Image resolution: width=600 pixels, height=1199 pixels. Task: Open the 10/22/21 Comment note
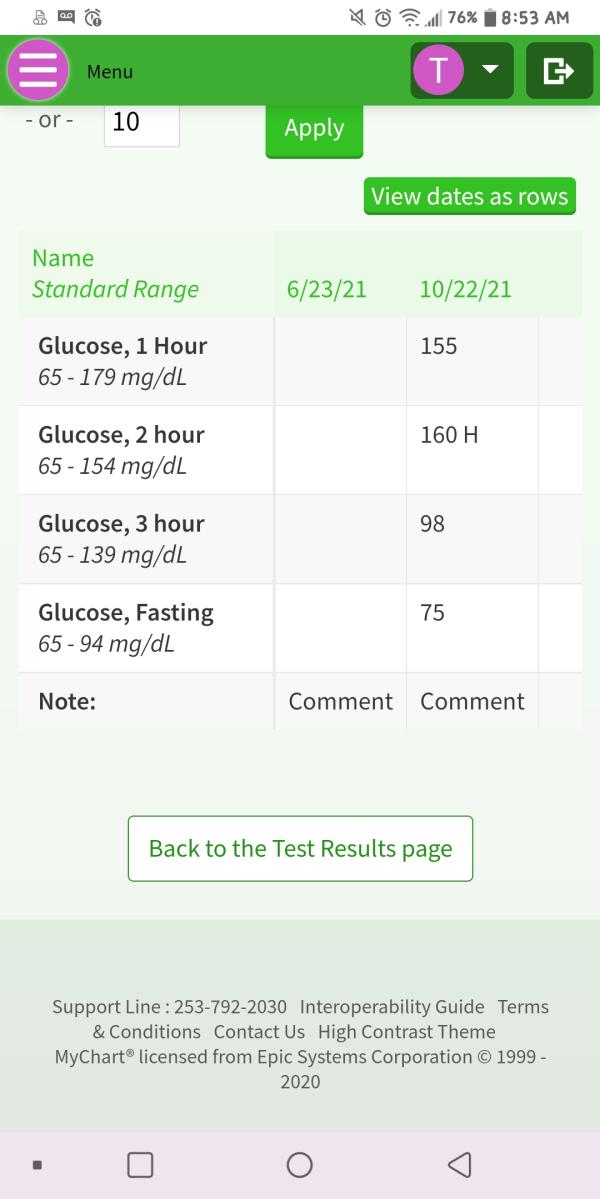(472, 701)
